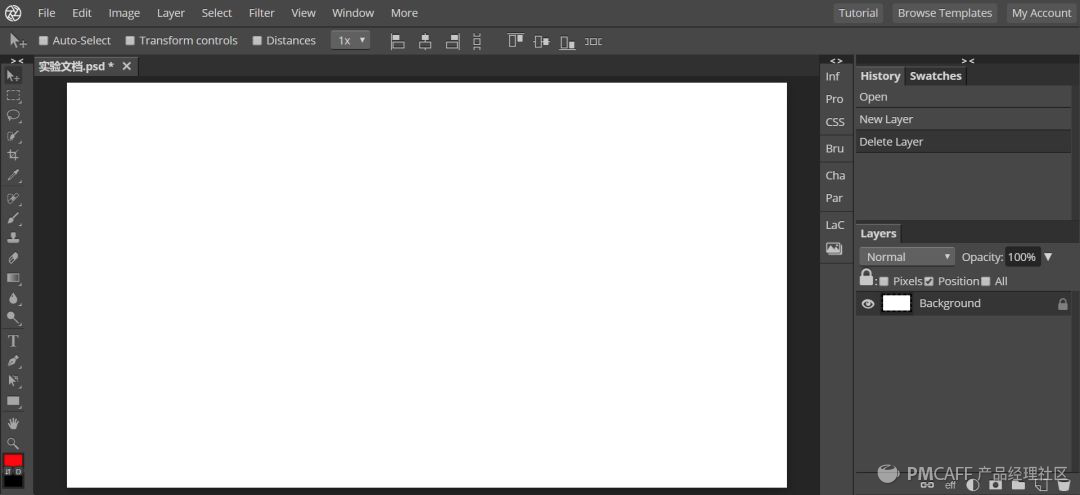Select the Hand tool
This screenshot has height=495, width=1080.
pyautogui.click(x=13, y=423)
